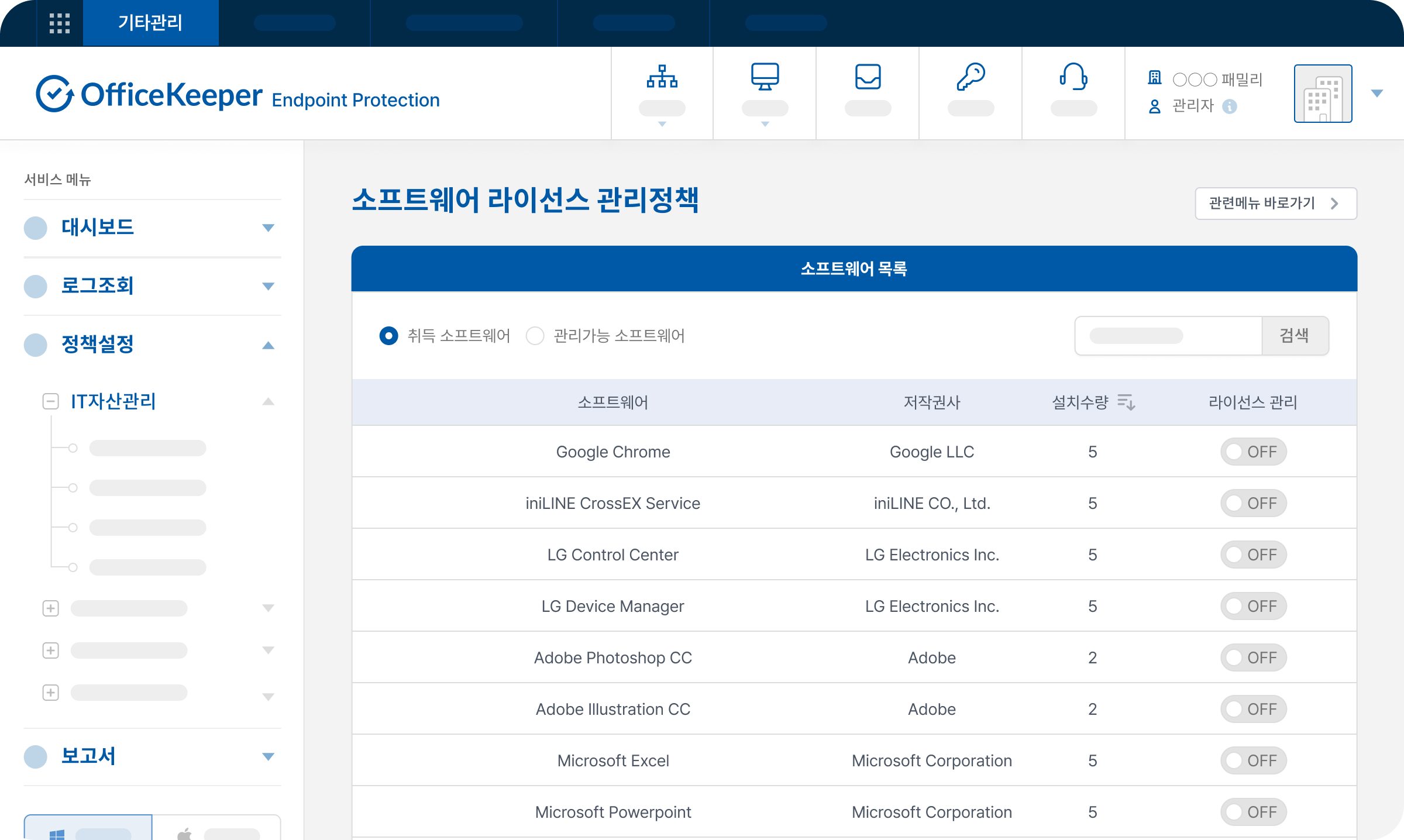The image size is (1404, 840).
Task: Toggle license switch for Adobe Photoshop CC
Action: coord(1253,657)
